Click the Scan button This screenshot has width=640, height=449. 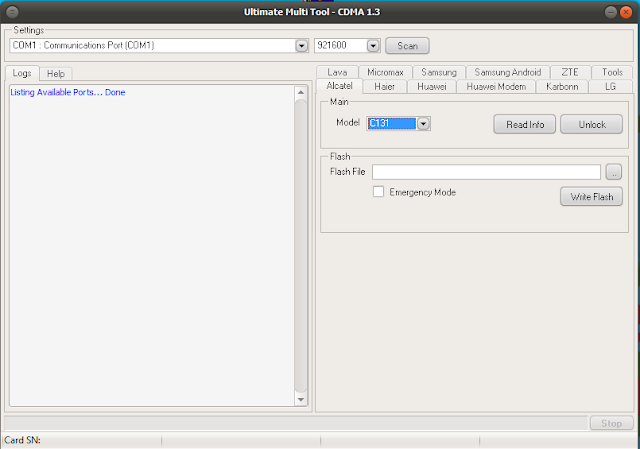pyautogui.click(x=407, y=46)
